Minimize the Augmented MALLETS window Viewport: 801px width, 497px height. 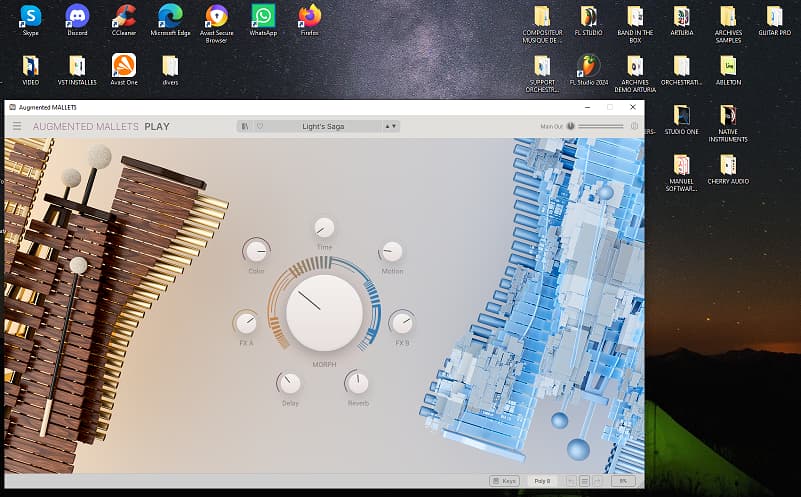(587, 107)
